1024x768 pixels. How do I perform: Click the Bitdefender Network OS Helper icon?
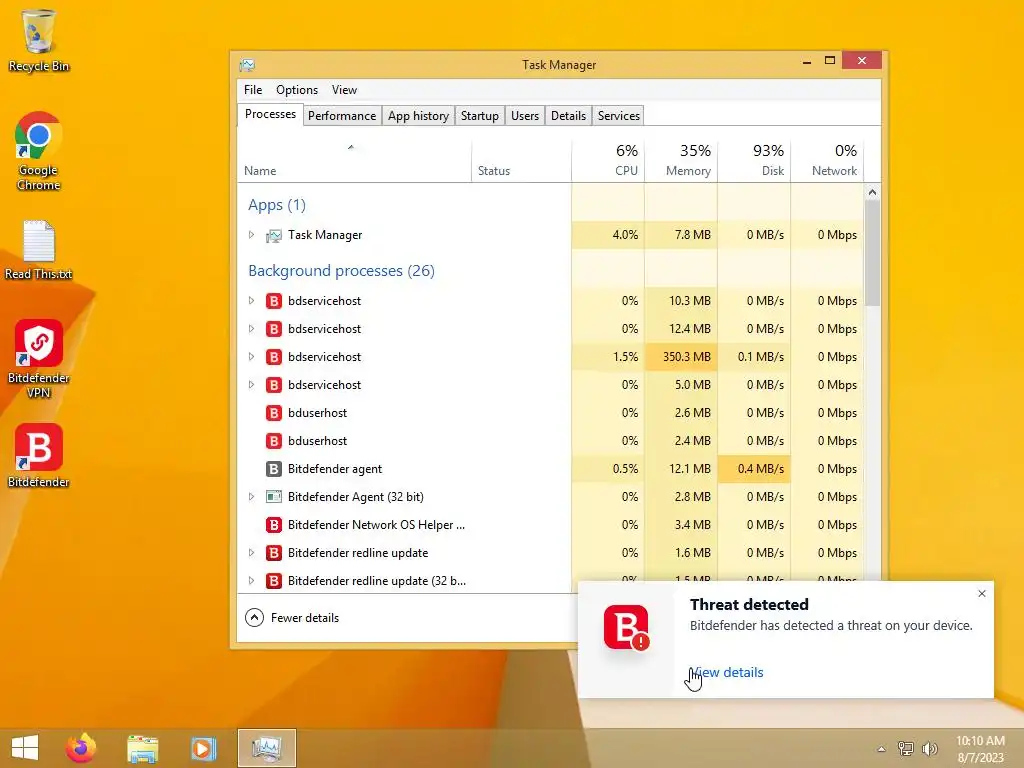pos(274,525)
